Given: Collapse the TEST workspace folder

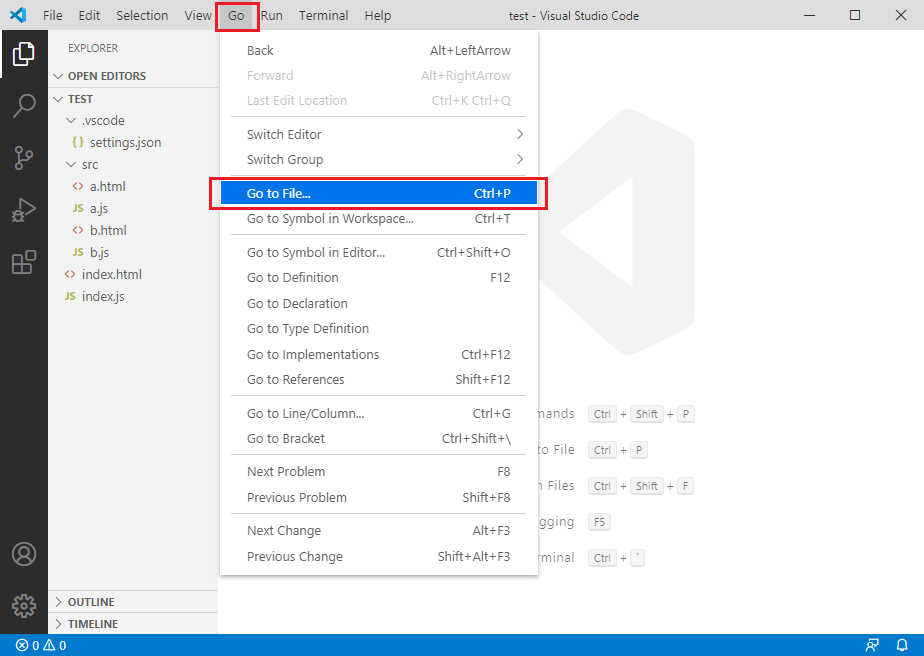Looking at the screenshot, I should point(58,99).
